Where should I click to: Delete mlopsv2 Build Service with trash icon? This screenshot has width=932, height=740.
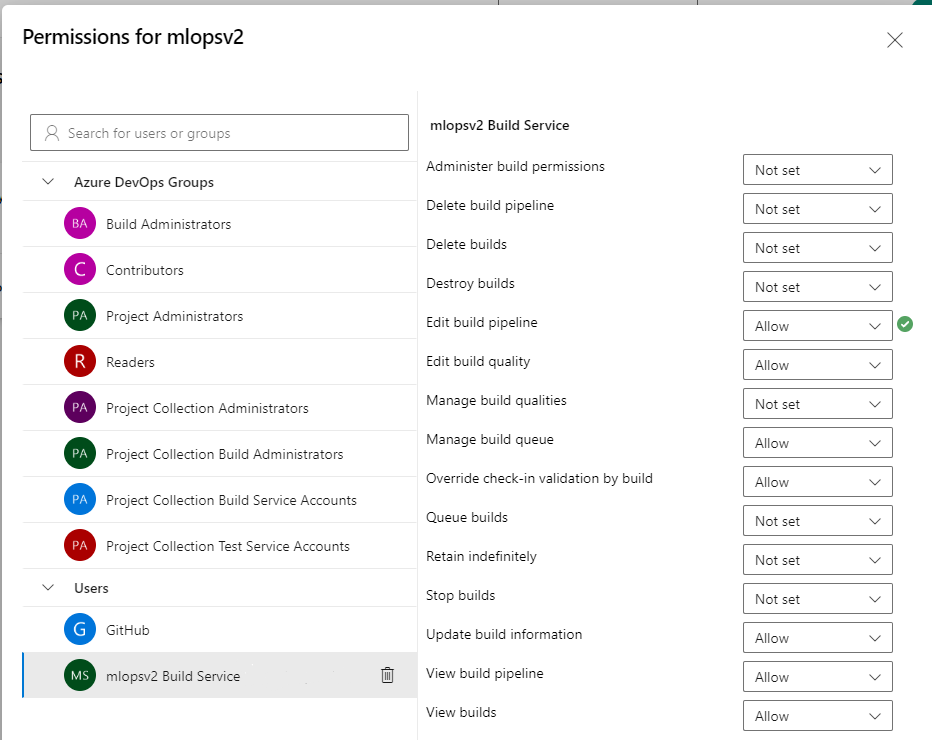point(388,676)
